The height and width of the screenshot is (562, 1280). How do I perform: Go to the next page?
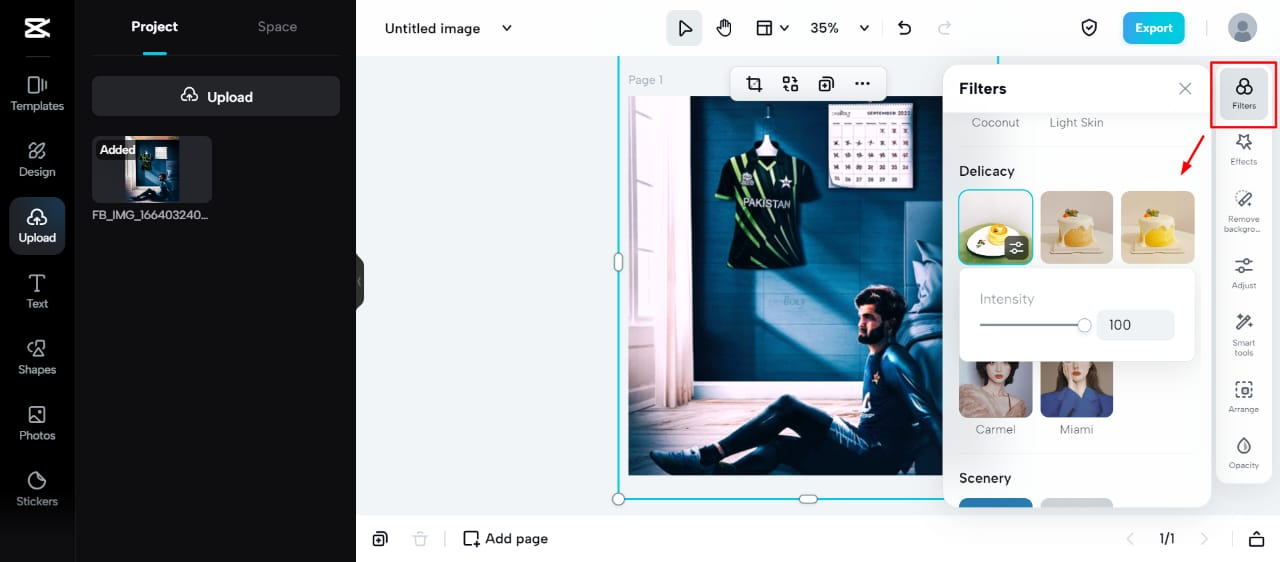1204,539
